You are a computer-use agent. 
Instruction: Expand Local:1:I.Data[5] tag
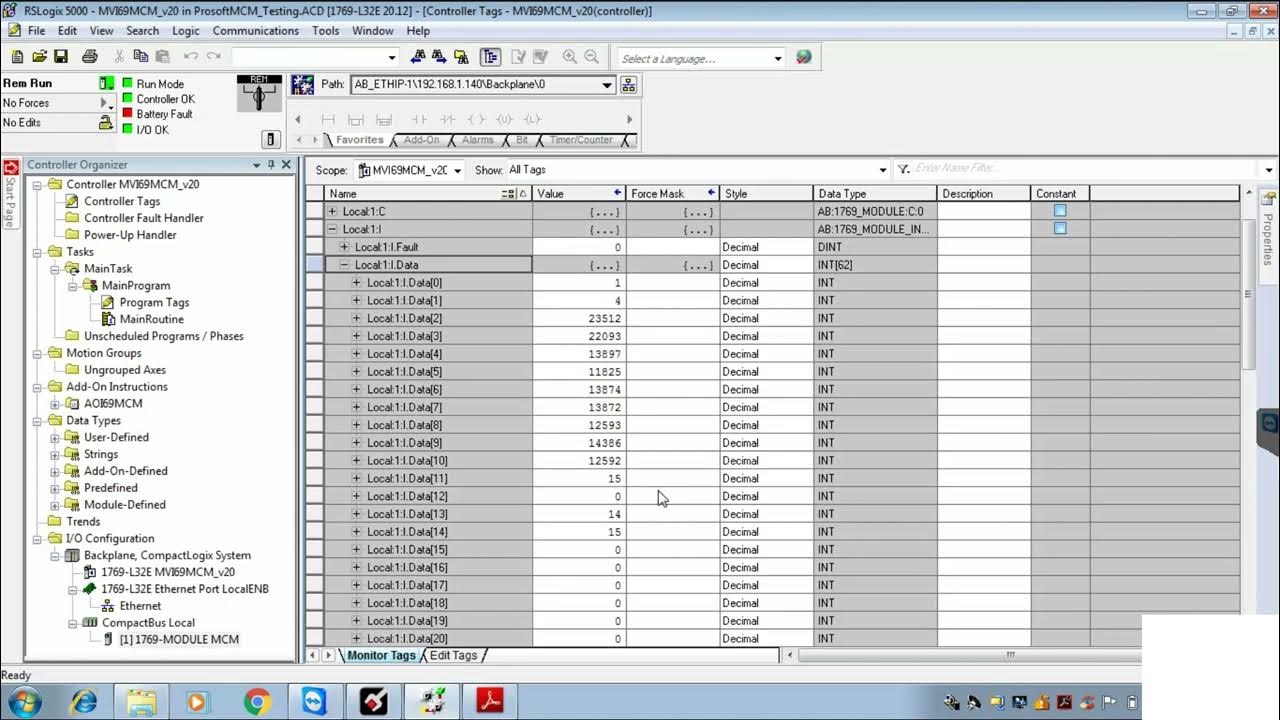pos(356,372)
